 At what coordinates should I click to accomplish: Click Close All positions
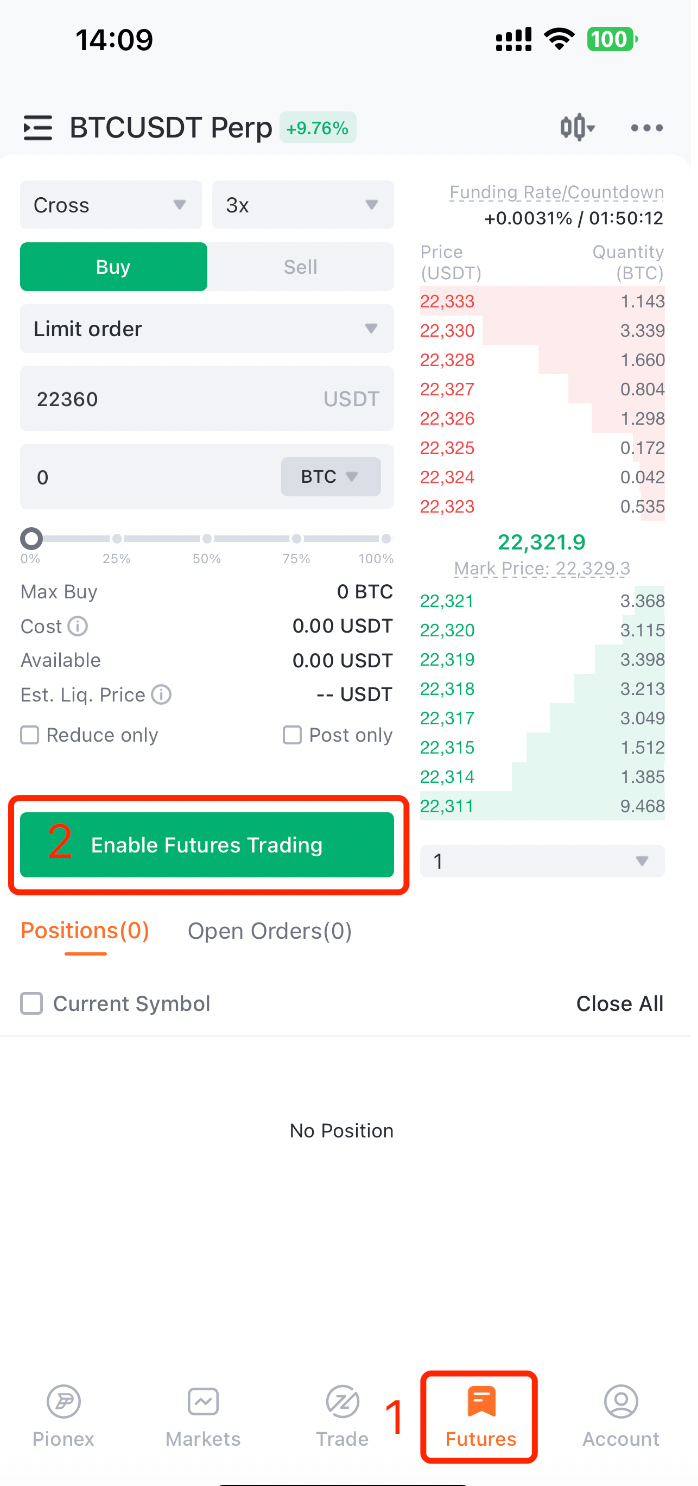pos(619,1004)
